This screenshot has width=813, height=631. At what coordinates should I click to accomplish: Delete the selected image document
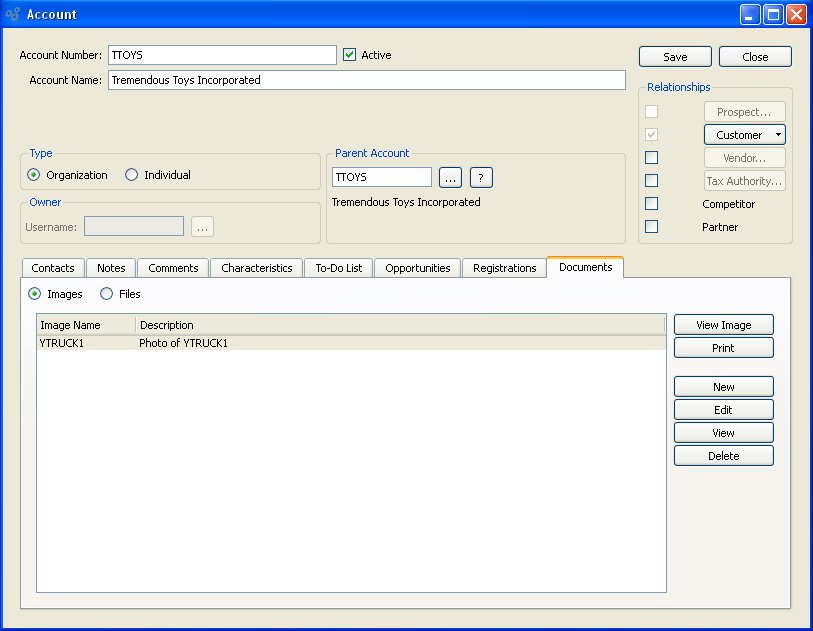[723, 456]
